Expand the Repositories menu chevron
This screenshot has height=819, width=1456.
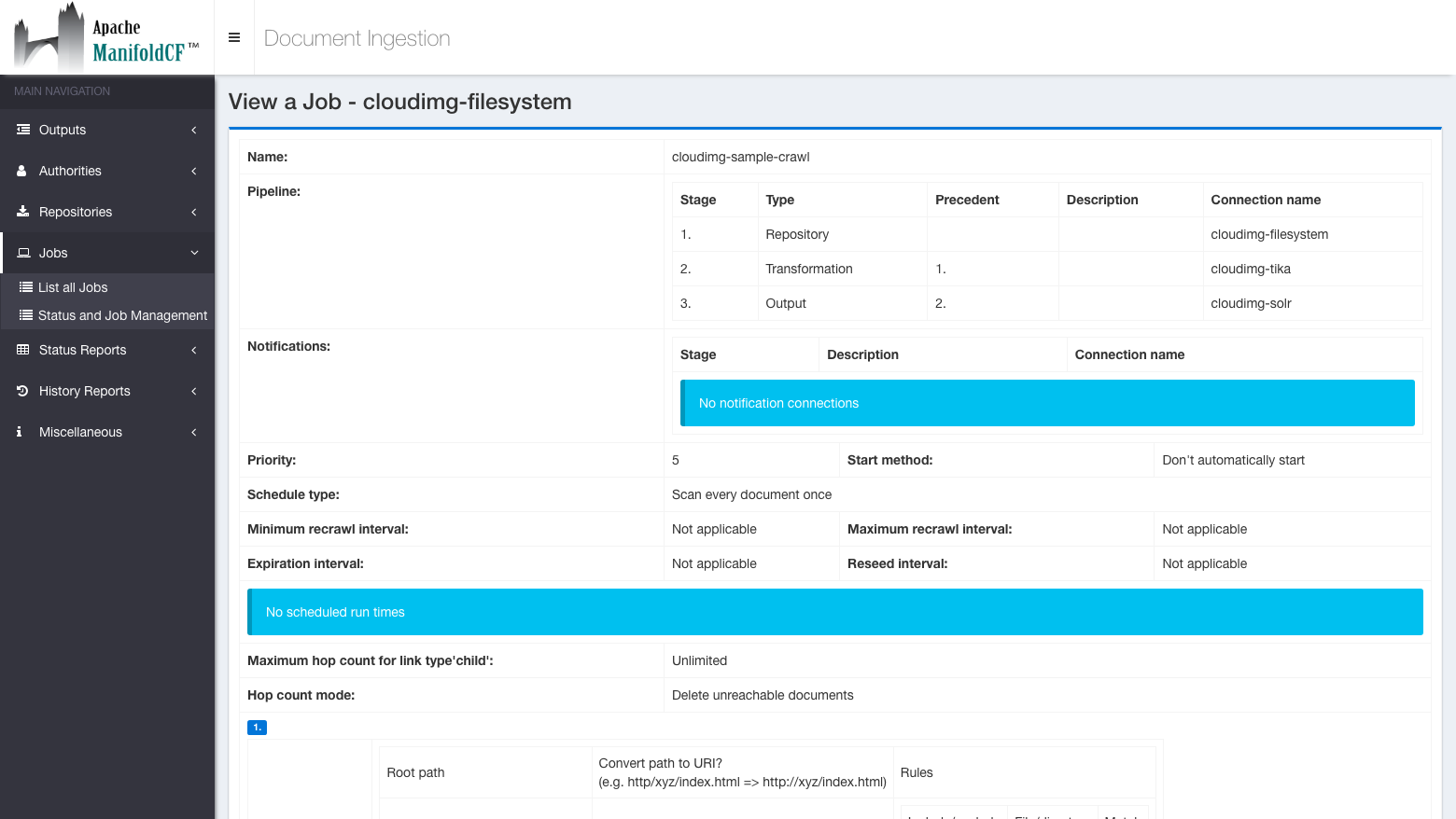(194, 212)
